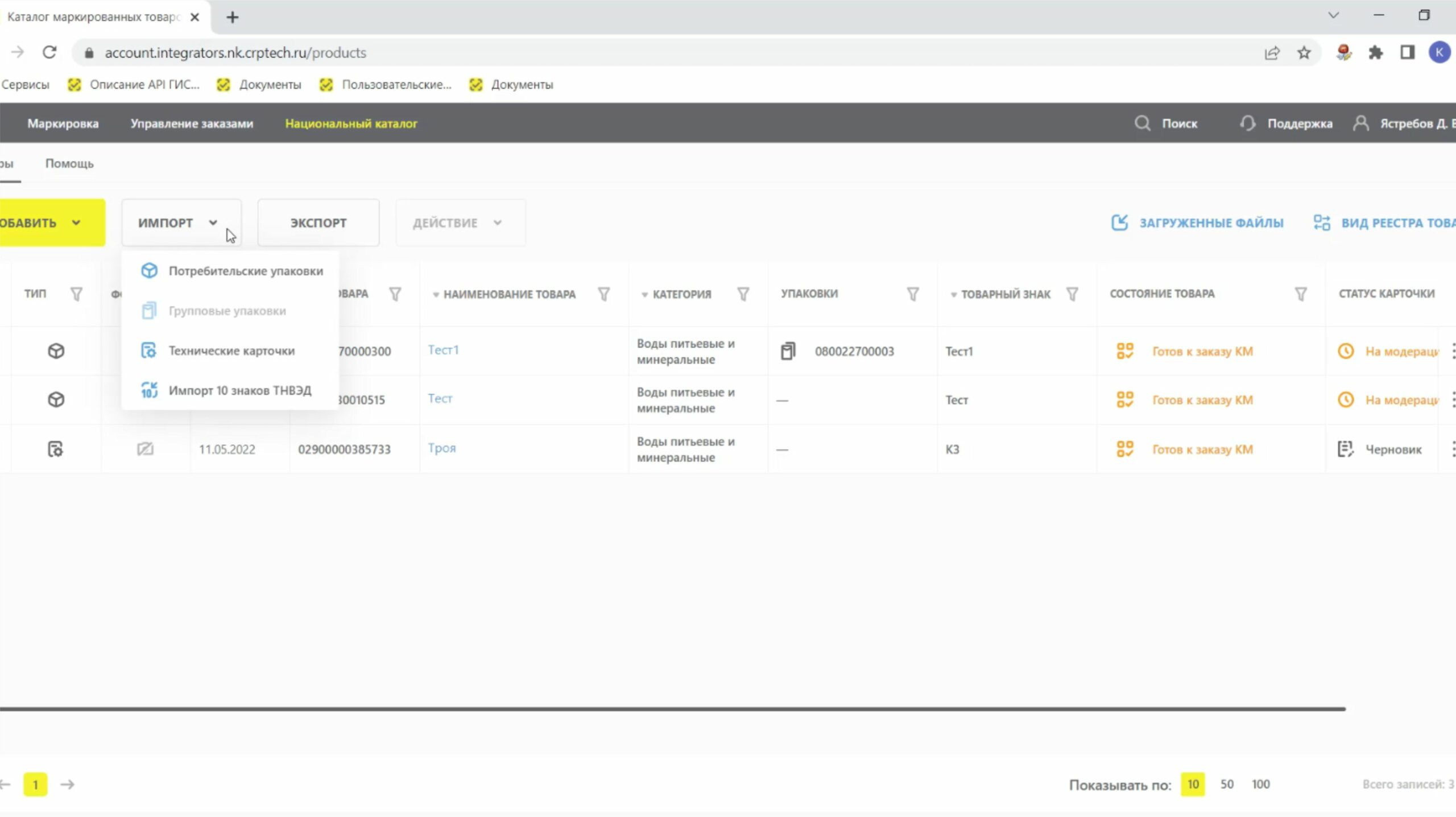Click the package icon next to 080022700003

click(788, 351)
